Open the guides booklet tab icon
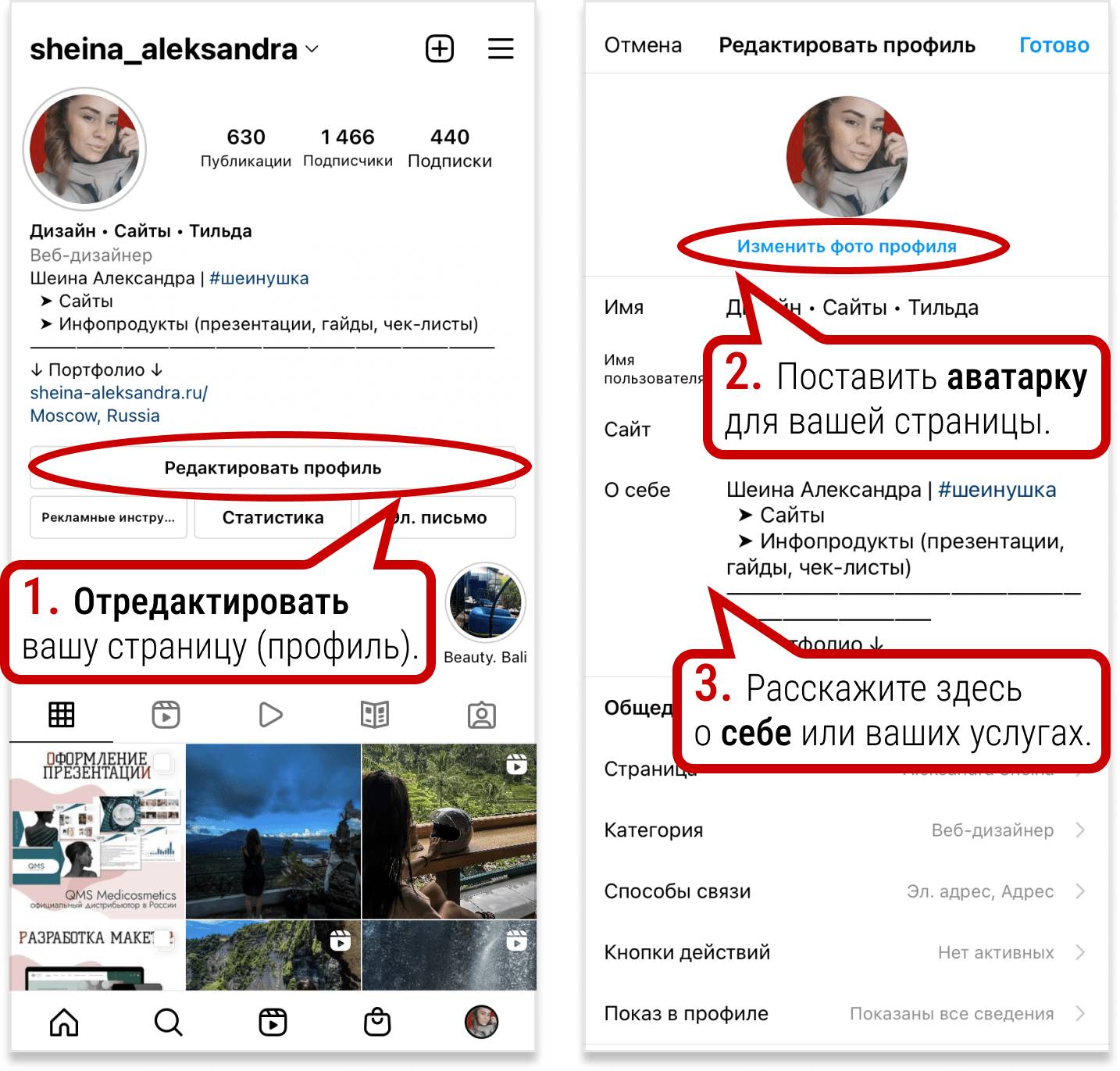This screenshot has width=1120, height=1071. 375,714
